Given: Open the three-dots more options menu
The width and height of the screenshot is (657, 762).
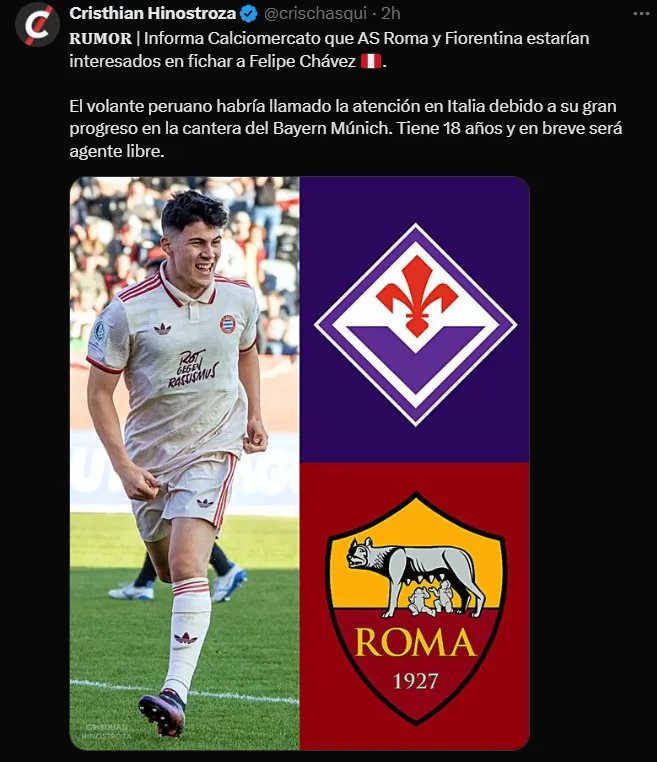Looking at the screenshot, I should click(x=641, y=14).
